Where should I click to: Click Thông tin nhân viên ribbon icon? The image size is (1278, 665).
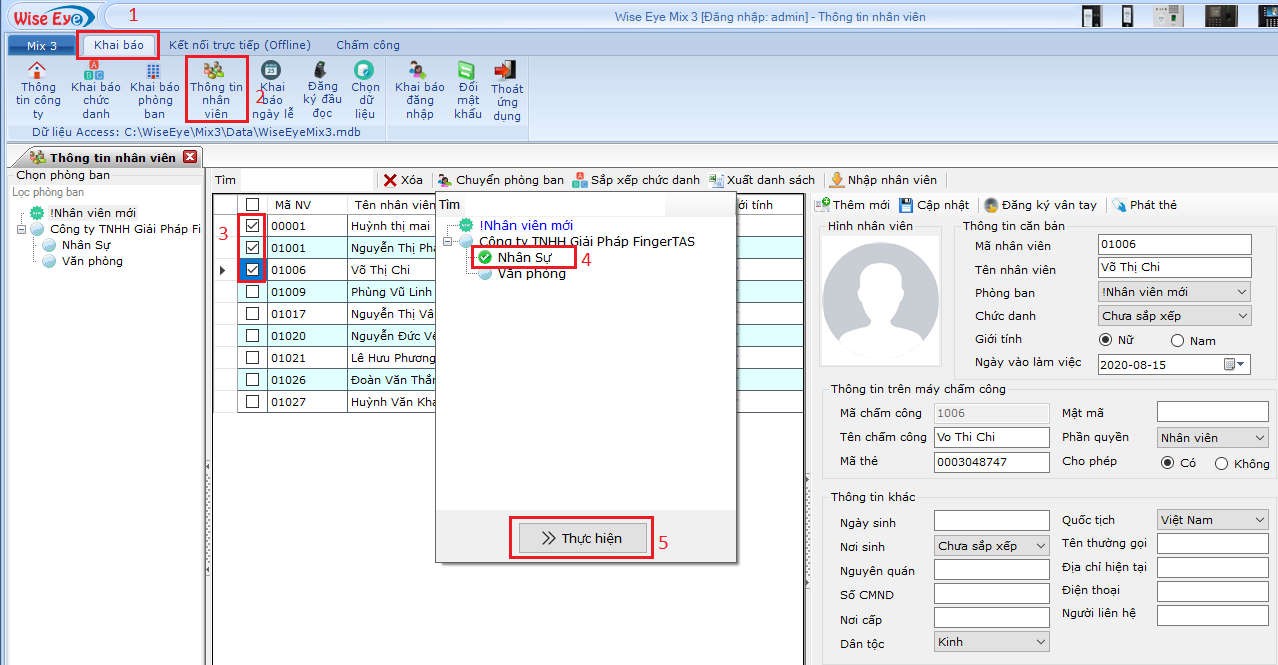214,71
